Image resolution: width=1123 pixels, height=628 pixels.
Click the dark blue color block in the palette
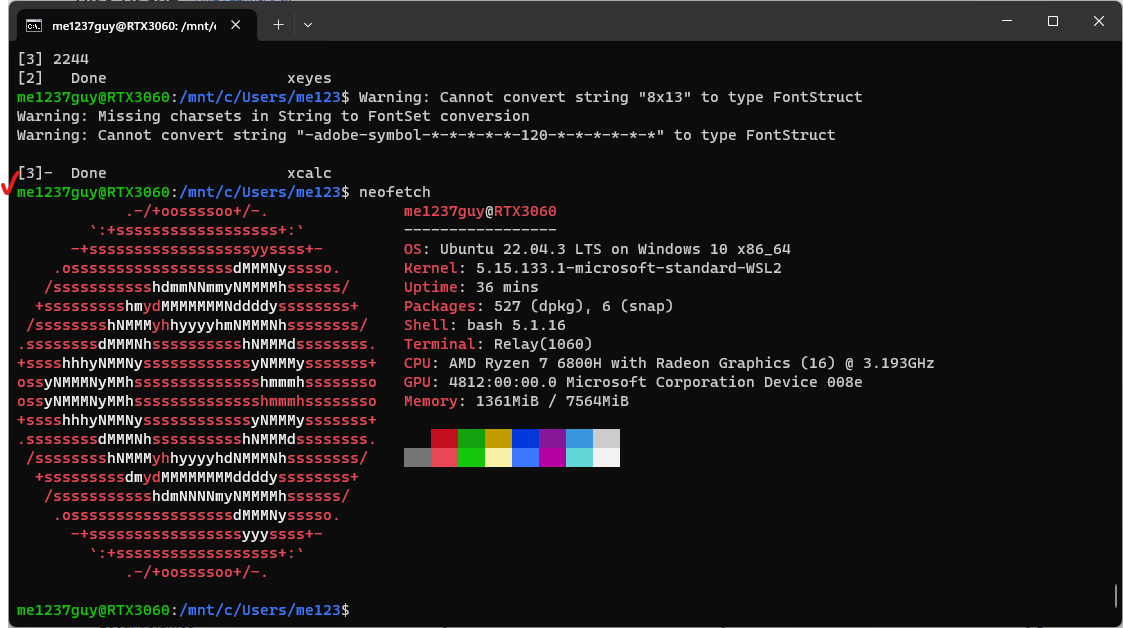click(x=525, y=438)
